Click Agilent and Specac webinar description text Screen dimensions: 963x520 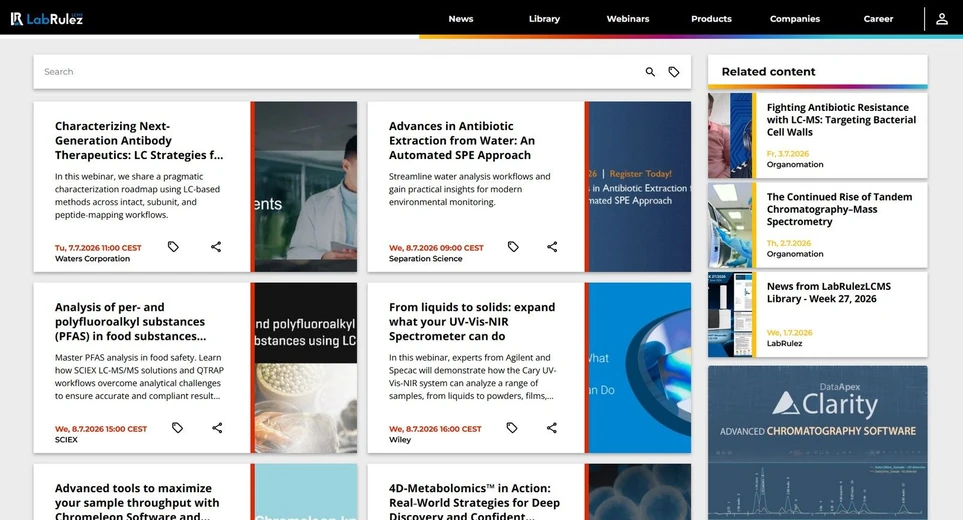click(472, 377)
